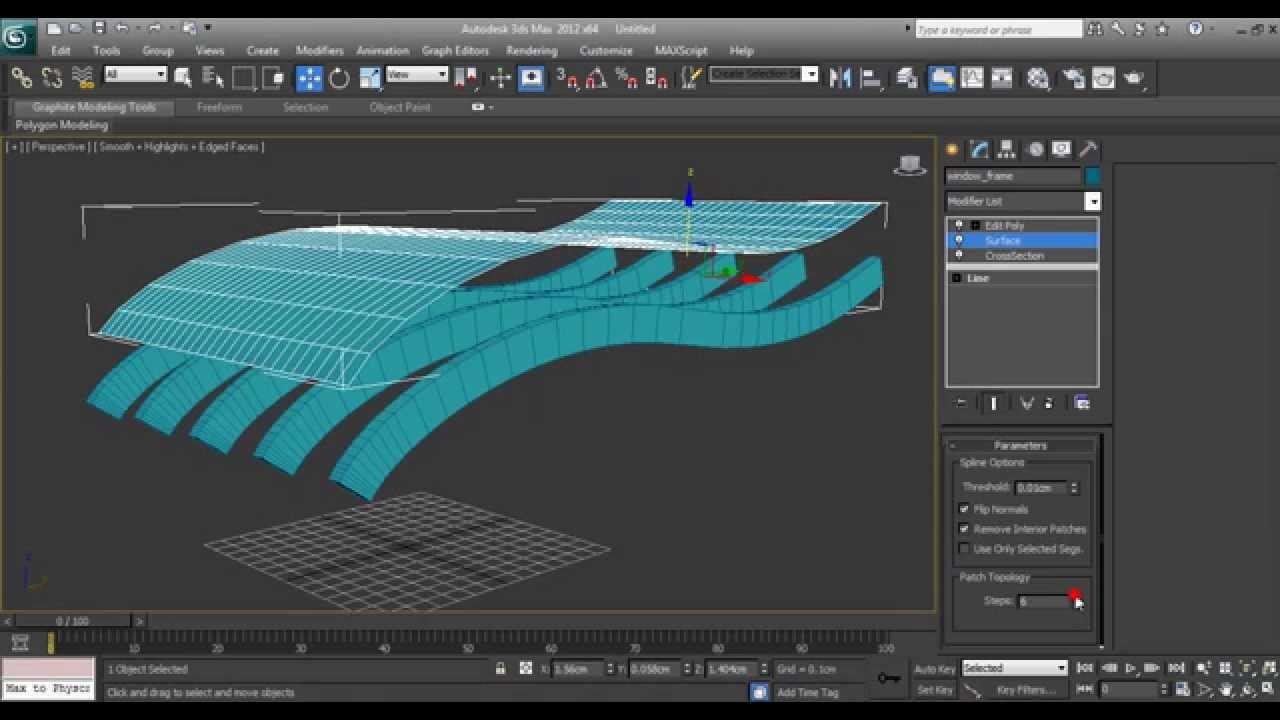Click the Mirror tool icon

pos(840,78)
